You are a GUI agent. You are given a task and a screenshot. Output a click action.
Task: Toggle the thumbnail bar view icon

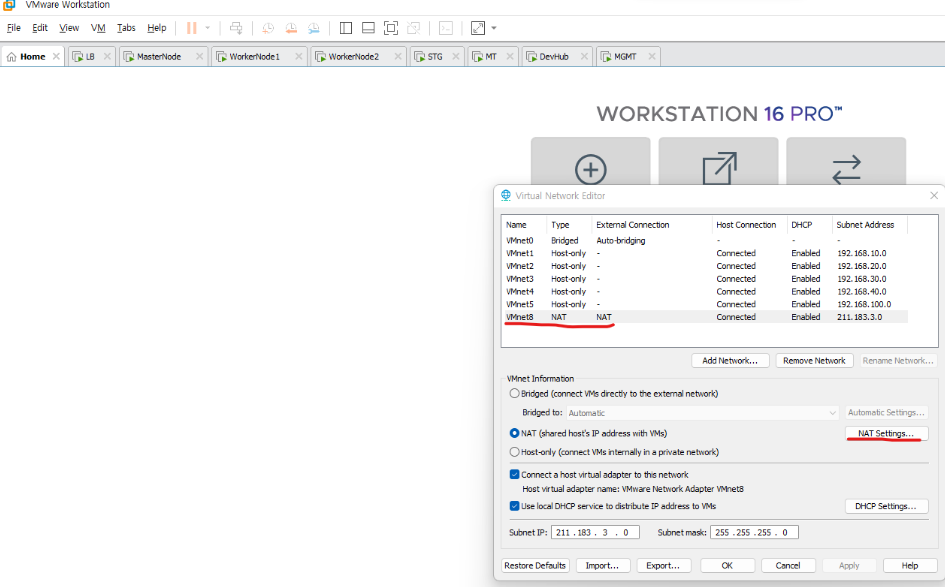tap(368, 28)
